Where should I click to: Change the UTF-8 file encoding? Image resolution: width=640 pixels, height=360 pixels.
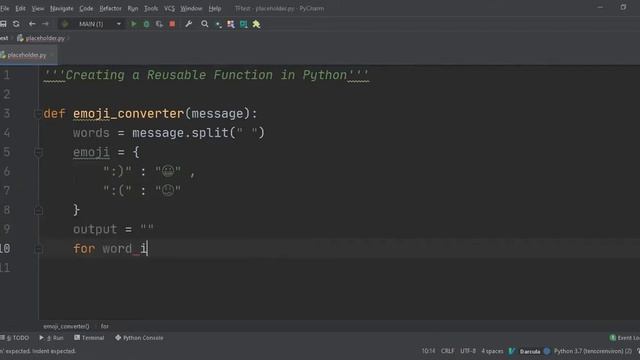(468, 351)
